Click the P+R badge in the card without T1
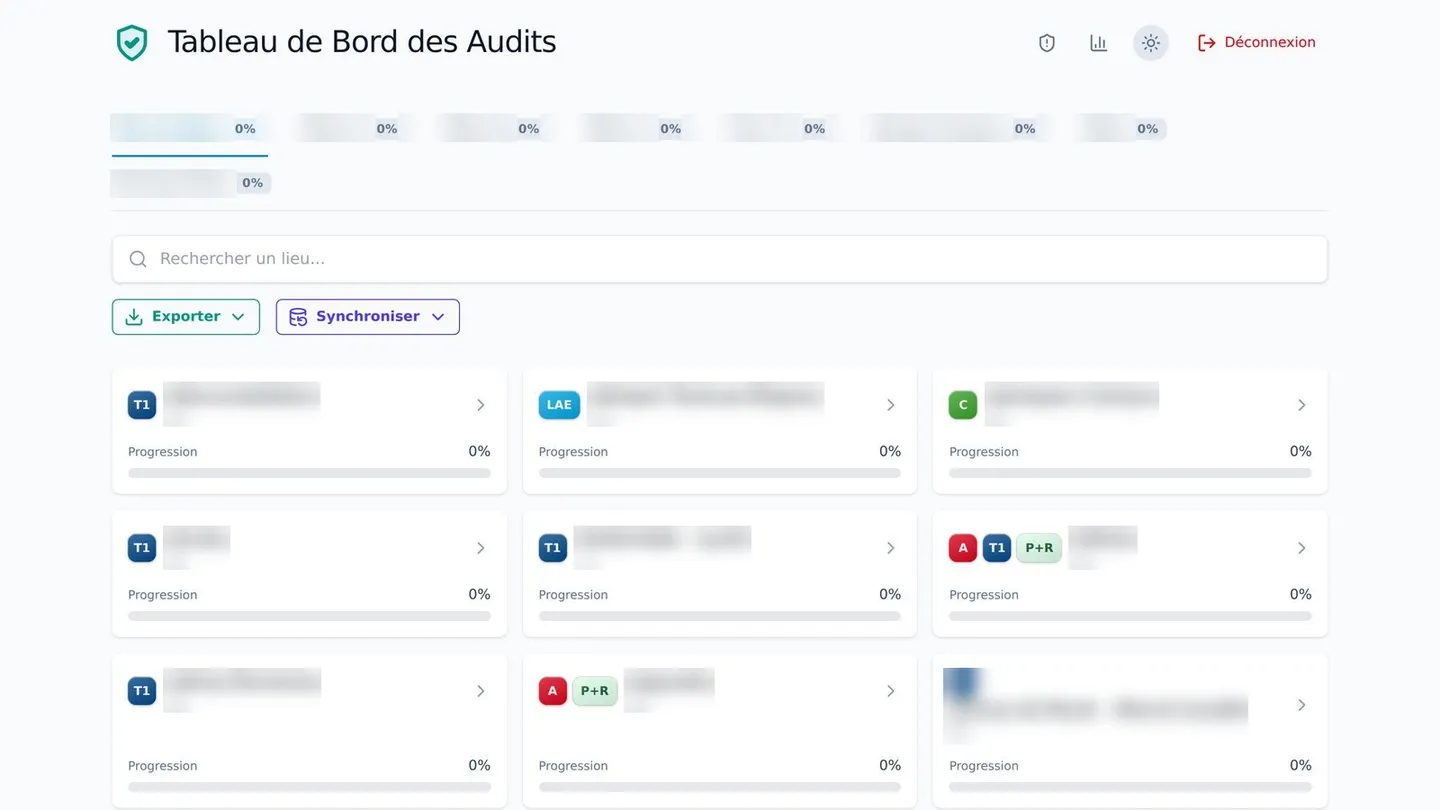The height and width of the screenshot is (810, 1440). coord(595,691)
